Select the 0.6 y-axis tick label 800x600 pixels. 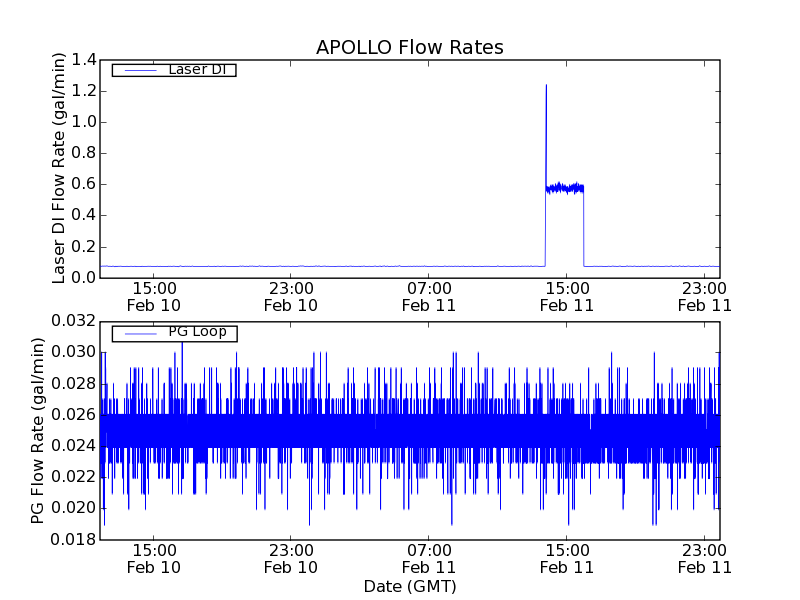[84, 184]
